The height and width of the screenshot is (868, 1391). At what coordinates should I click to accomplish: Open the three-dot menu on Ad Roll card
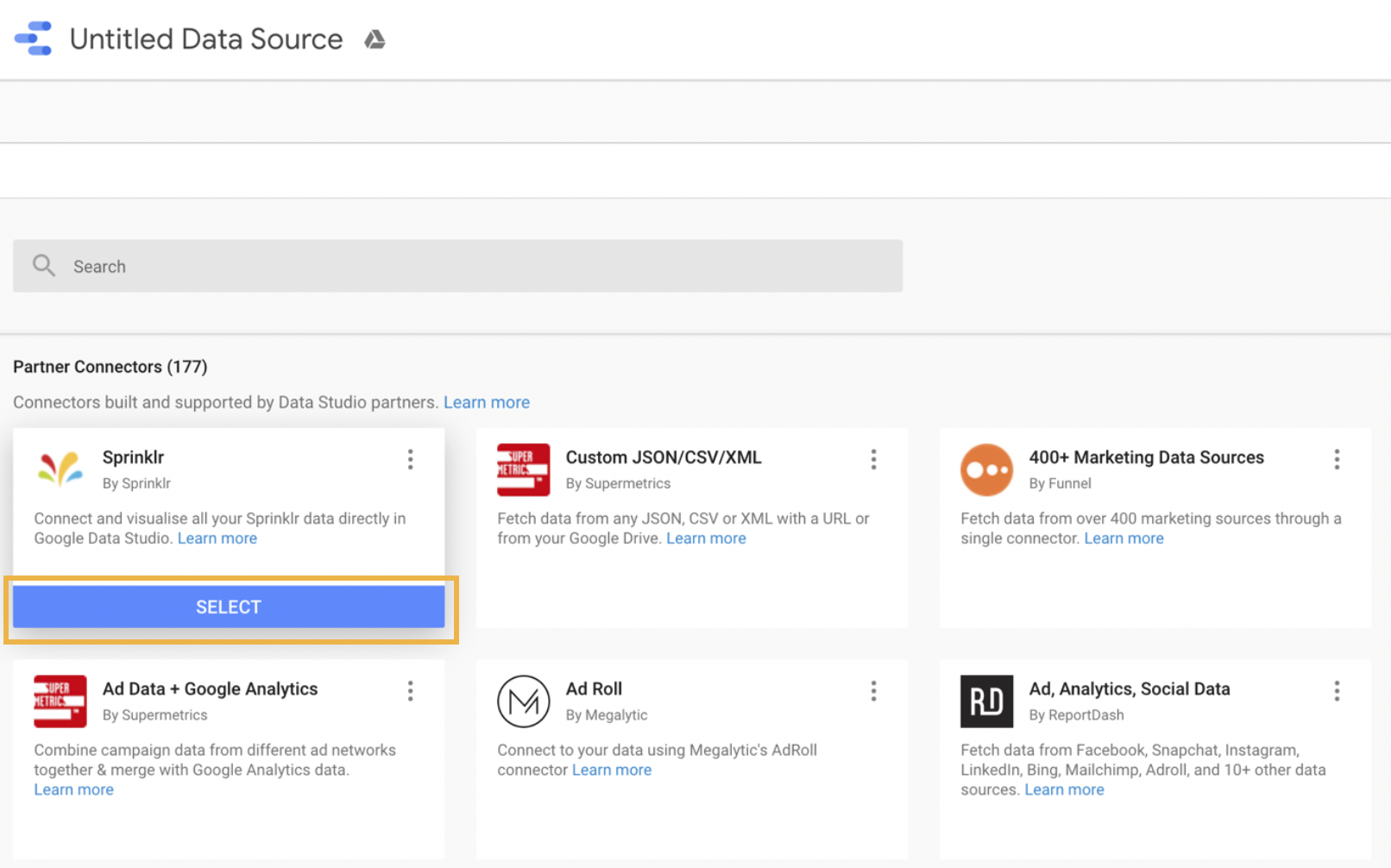pyautogui.click(x=873, y=690)
